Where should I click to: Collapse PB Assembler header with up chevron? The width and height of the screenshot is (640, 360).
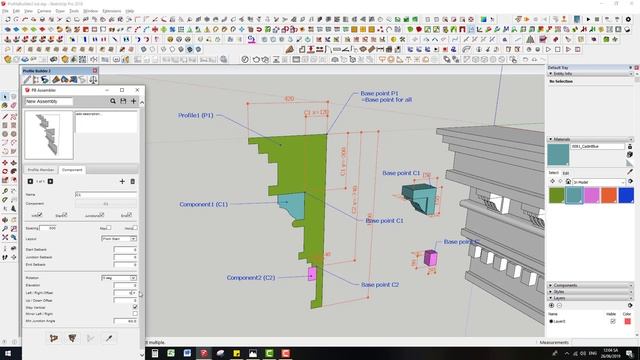[x=142, y=102]
